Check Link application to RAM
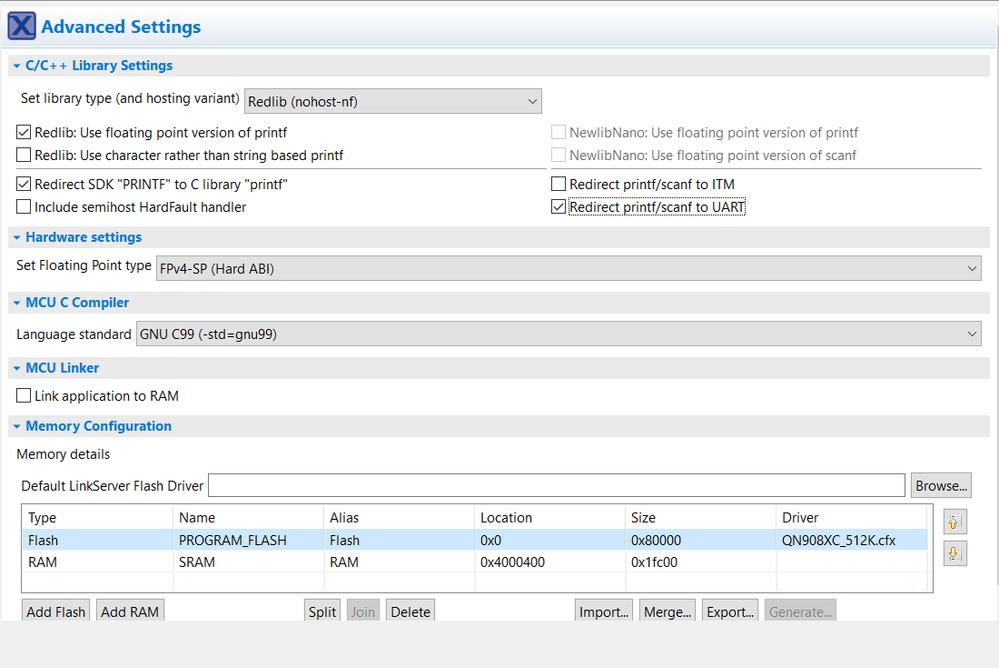999x668 pixels. pyautogui.click(x=24, y=396)
